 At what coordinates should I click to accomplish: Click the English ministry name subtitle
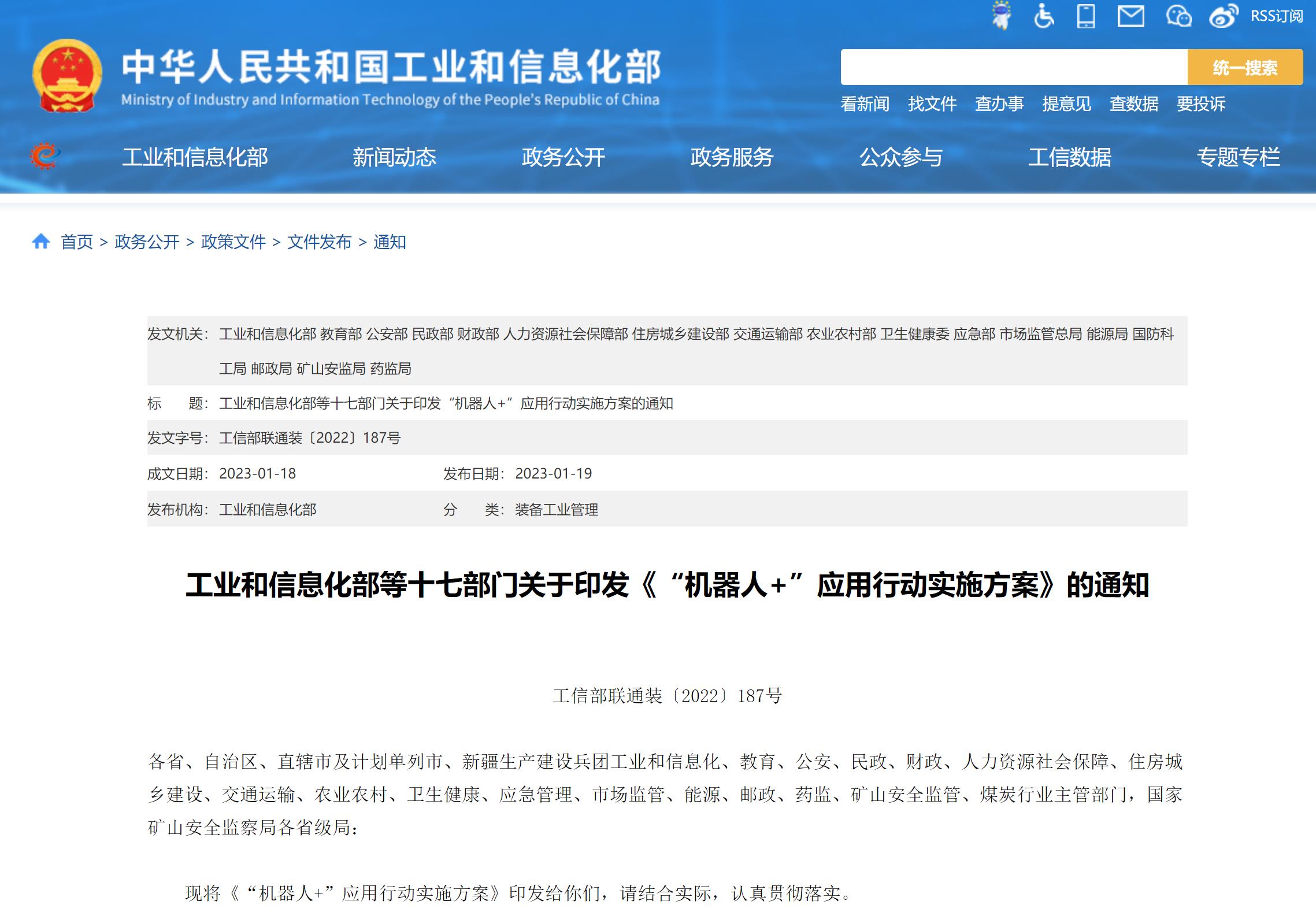tap(390, 99)
